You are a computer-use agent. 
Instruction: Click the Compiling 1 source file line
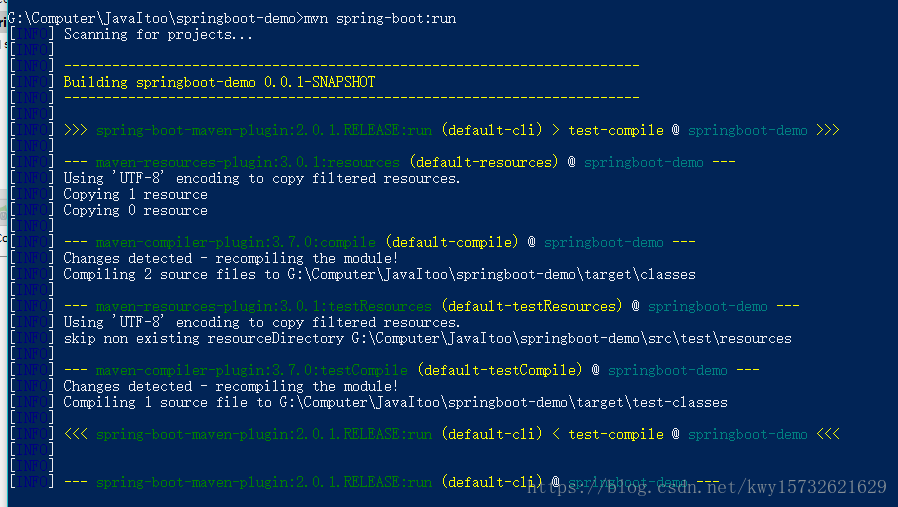pos(395,403)
